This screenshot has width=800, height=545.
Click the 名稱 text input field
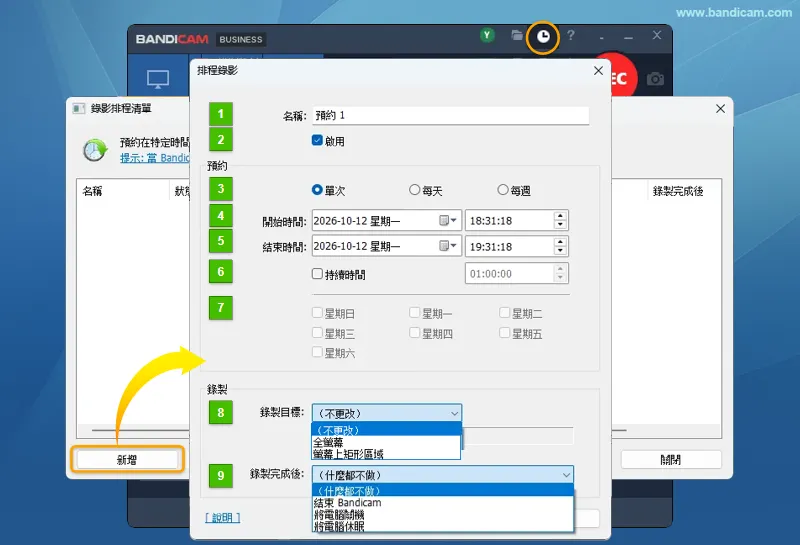[x=451, y=115]
